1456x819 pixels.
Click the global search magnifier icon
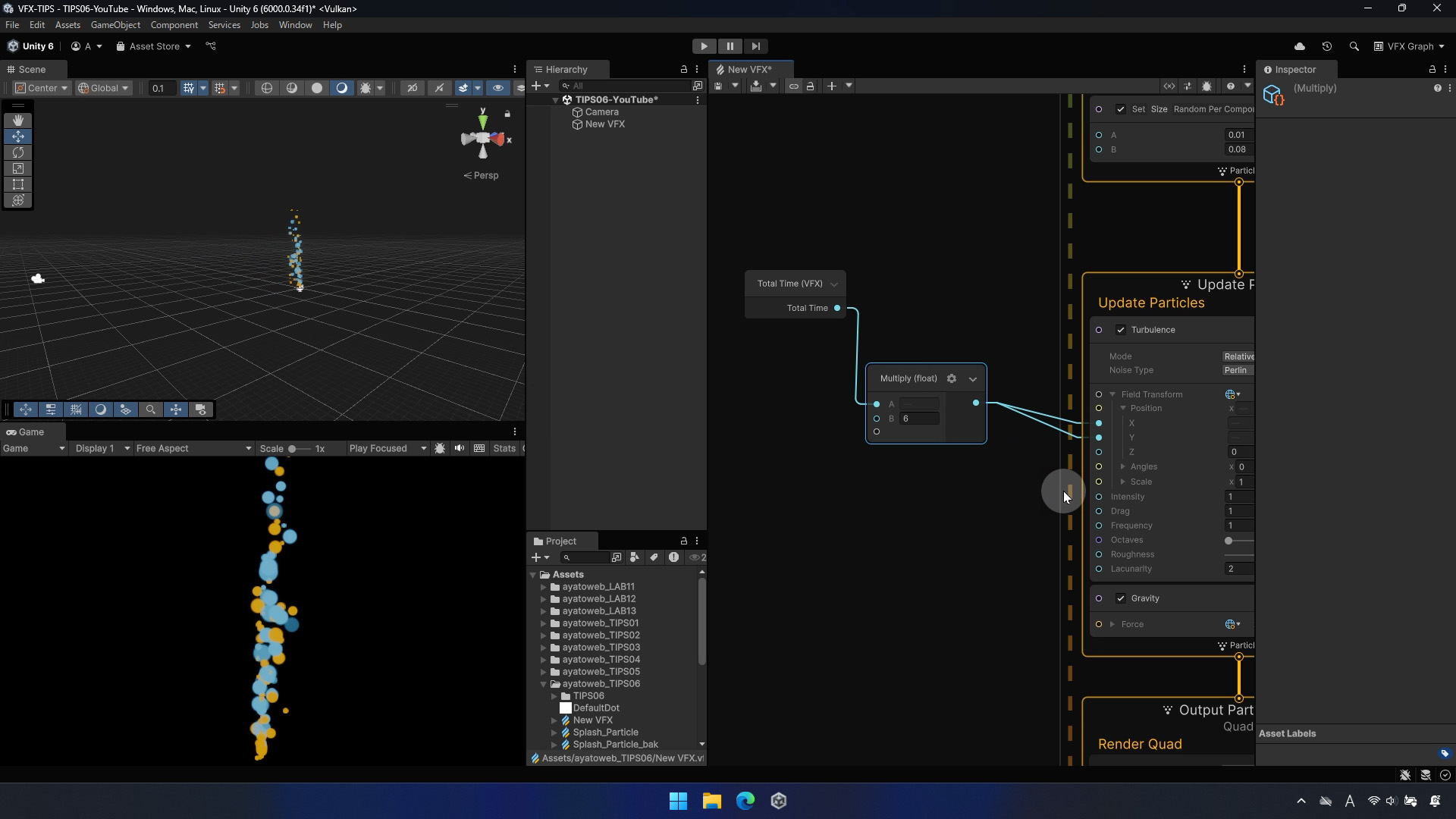(1354, 46)
